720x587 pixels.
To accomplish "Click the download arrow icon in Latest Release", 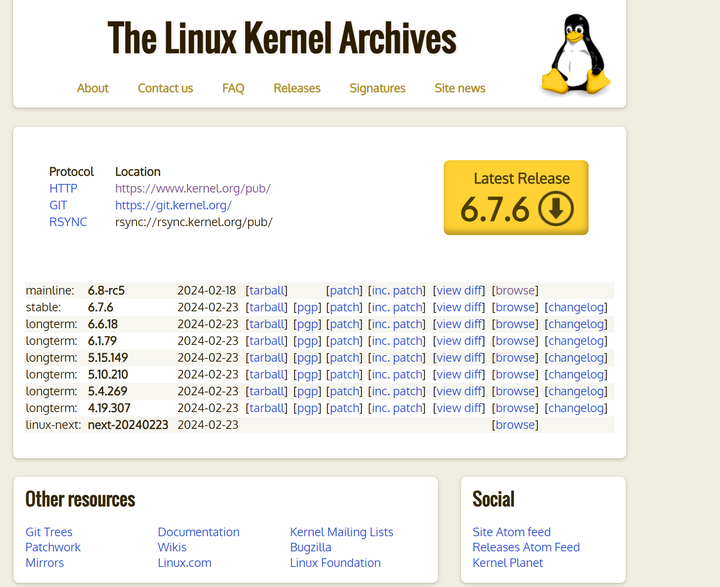I will (556, 209).
